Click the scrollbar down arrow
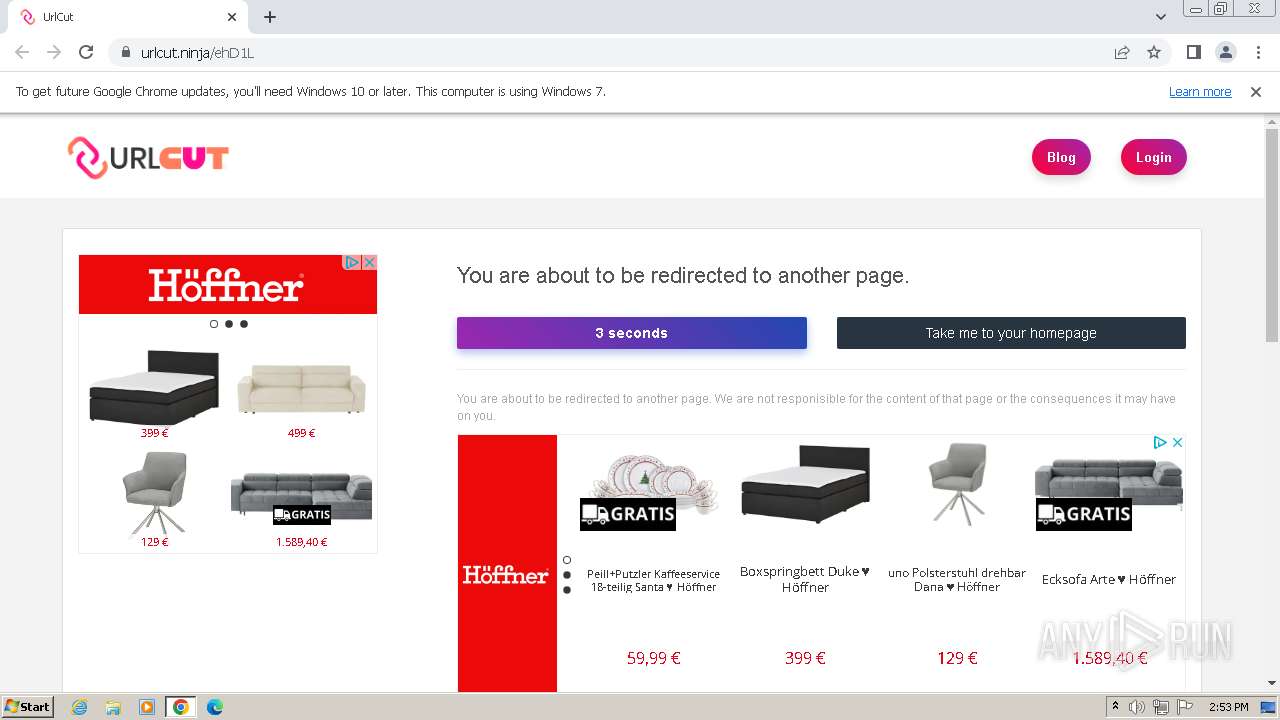 (x=1272, y=684)
